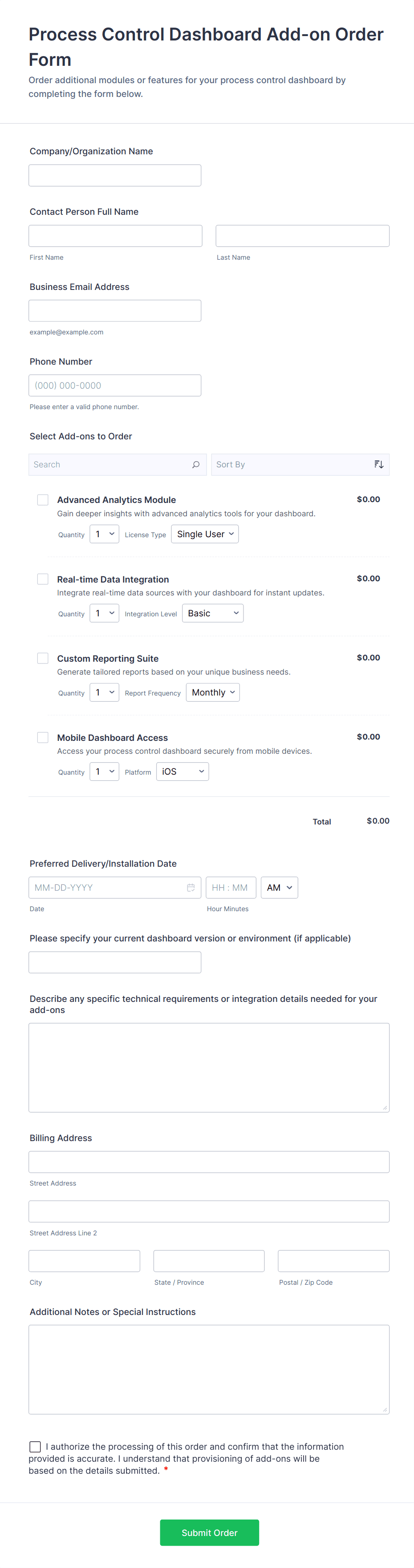Select the Real-time Data Integration checkbox
The height and width of the screenshot is (1568, 414).
[43, 579]
